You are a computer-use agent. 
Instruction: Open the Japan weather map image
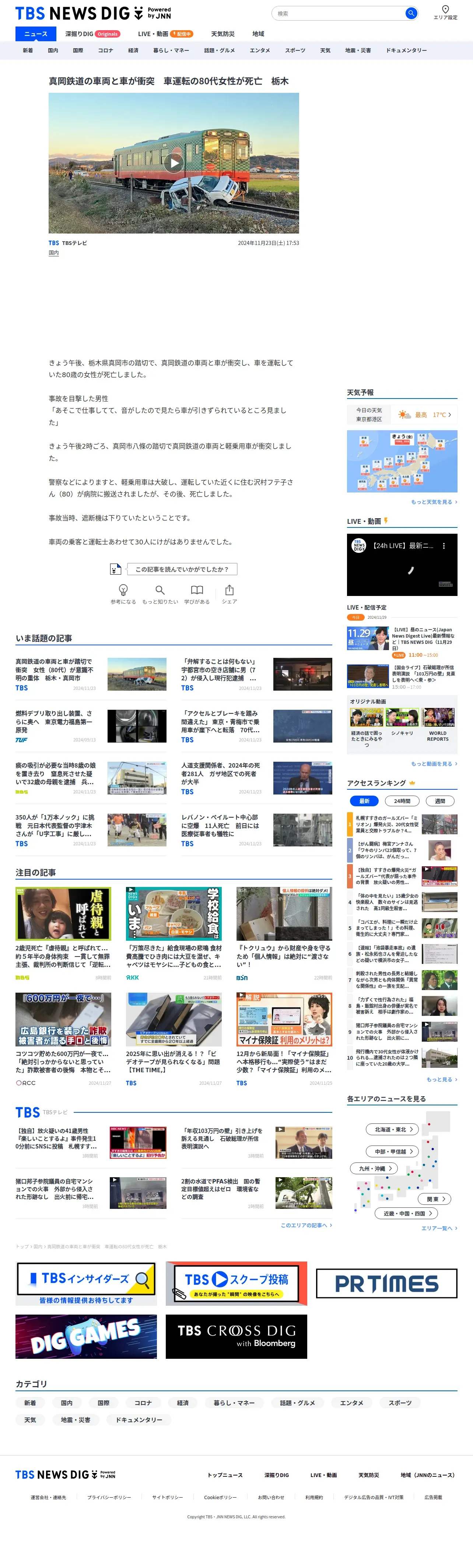pyautogui.click(x=402, y=462)
